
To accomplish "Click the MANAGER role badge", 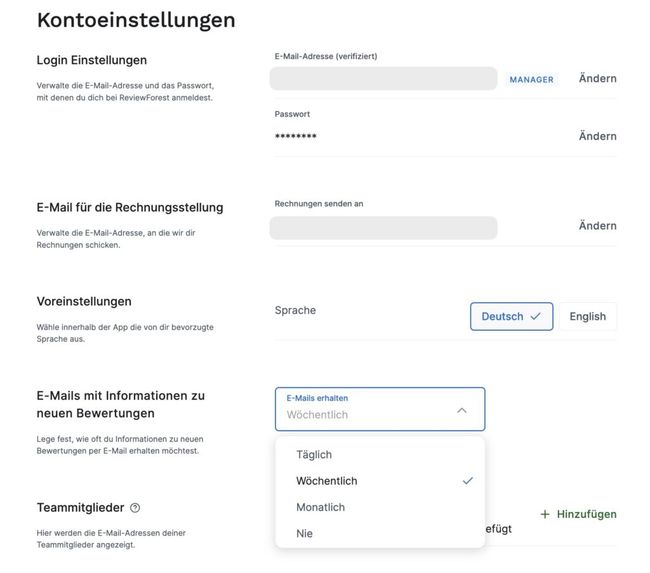I will point(531,80).
